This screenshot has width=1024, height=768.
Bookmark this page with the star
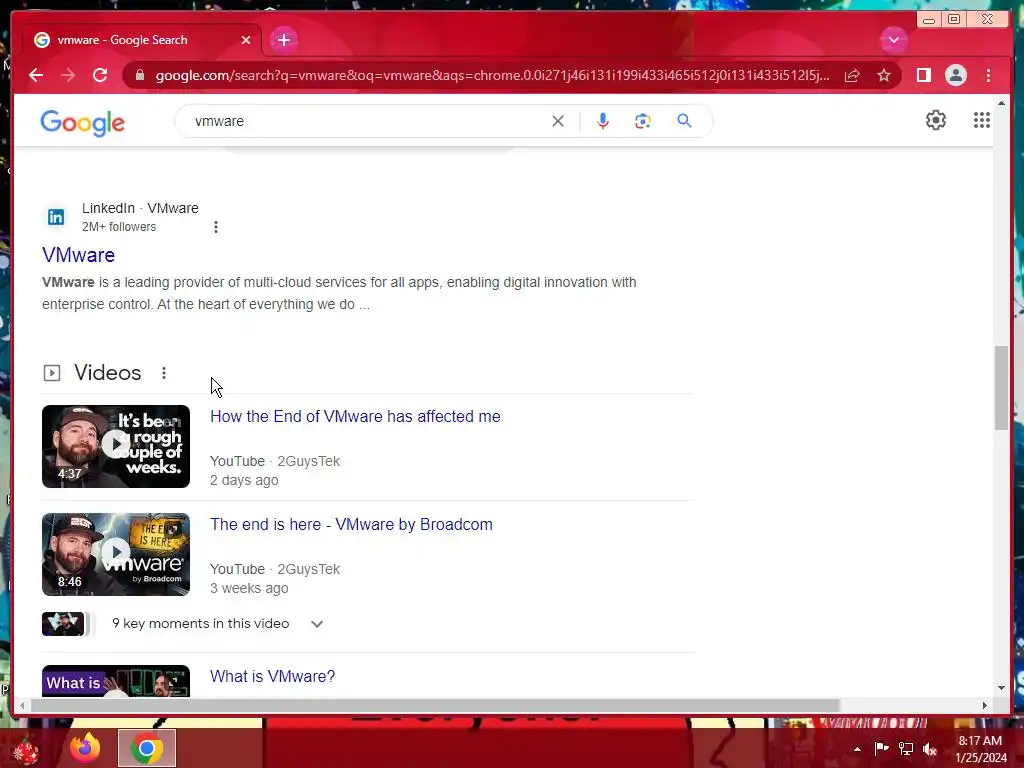[884, 76]
